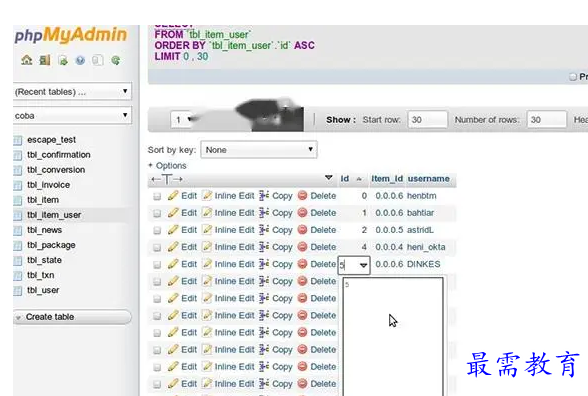
Task: Open phpMyAdmin documentation icon
Action: [x=80, y=60]
